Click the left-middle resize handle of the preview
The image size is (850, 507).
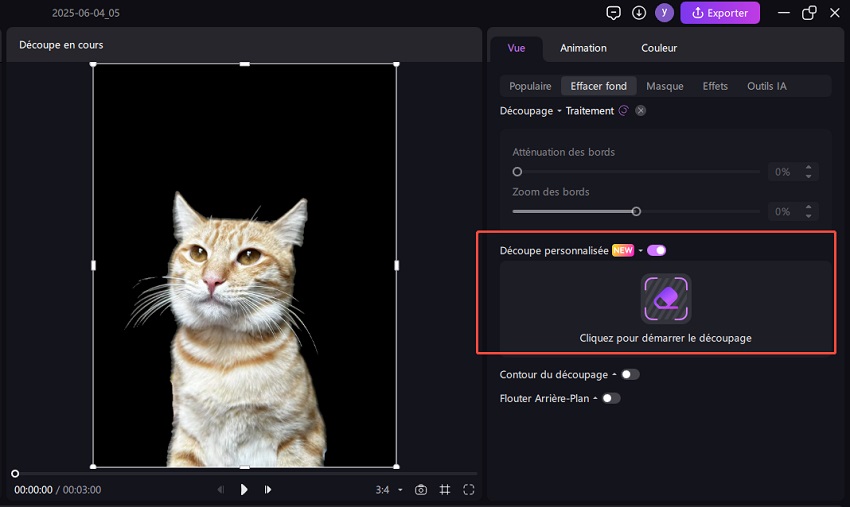(x=93, y=265)
